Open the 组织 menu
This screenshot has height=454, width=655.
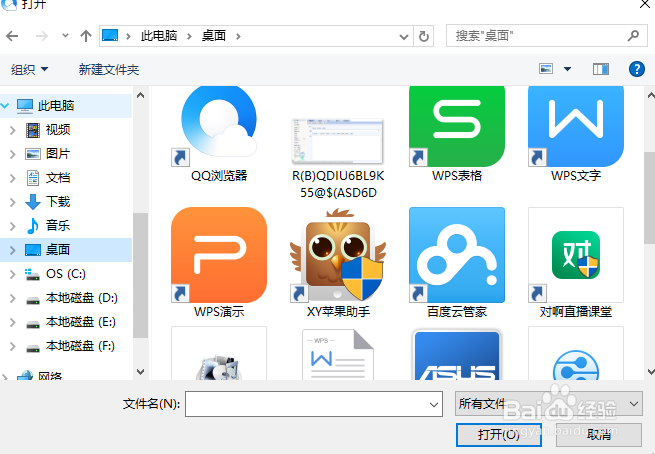29,69
